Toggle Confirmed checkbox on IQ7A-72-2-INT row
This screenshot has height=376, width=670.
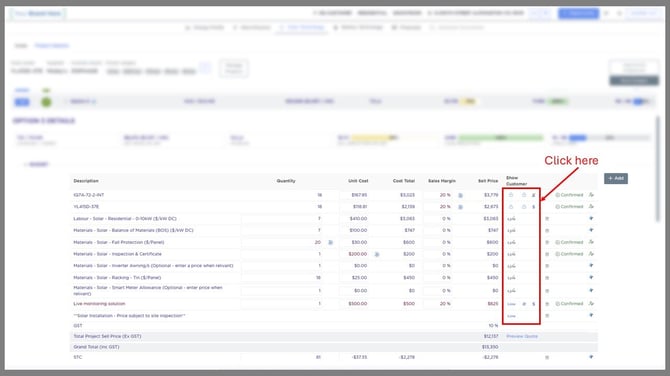558,195
